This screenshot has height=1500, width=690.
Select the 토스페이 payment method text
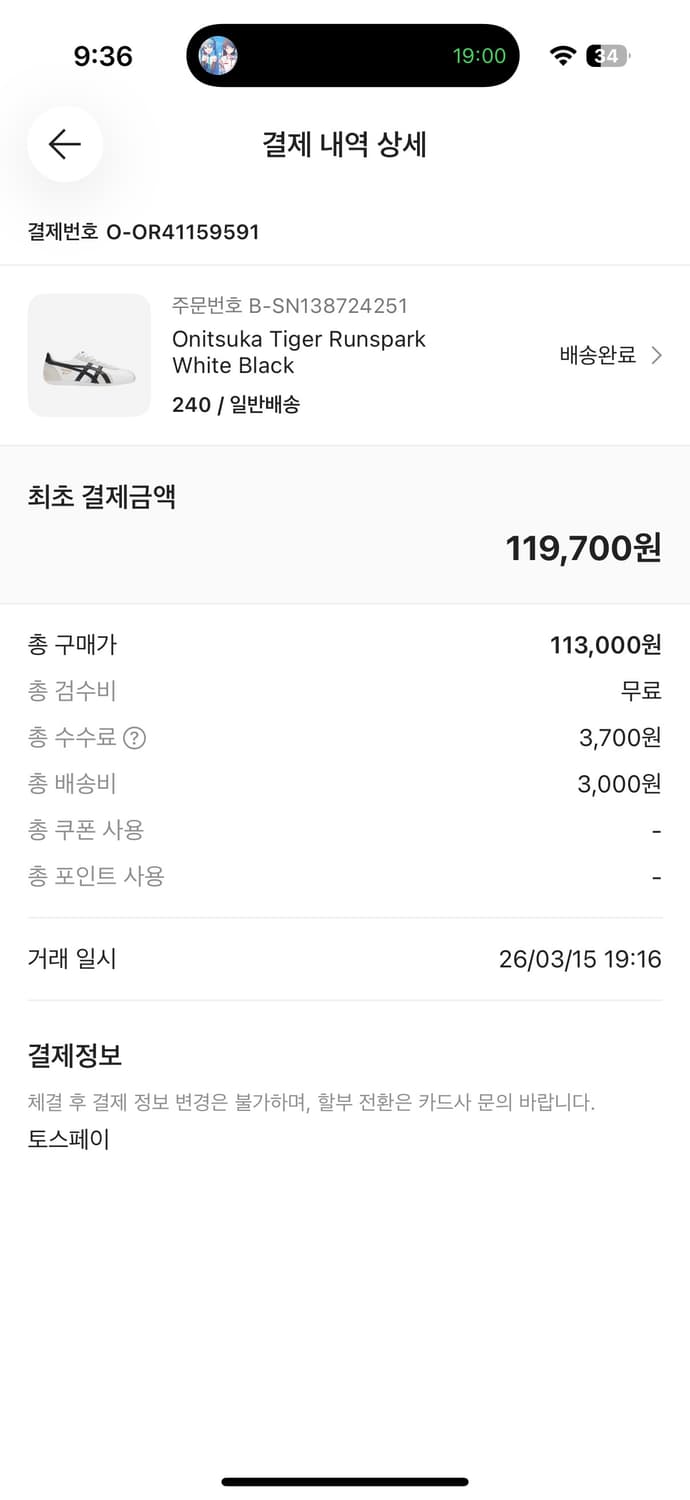pos(68,1139)
